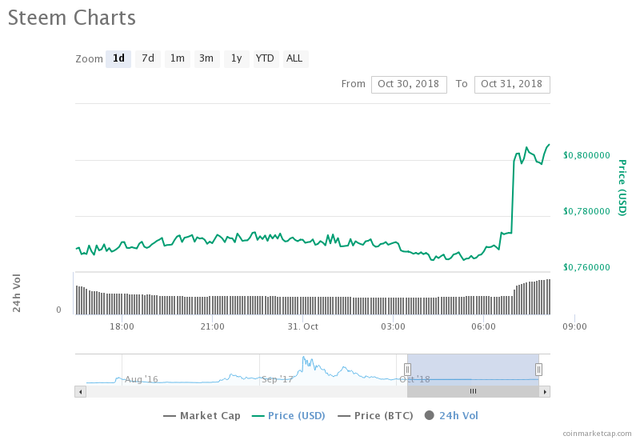The width and height of the screenshot is (640, 440).
Task: Toggle the Price (USD) series
Action: [289, 416]
